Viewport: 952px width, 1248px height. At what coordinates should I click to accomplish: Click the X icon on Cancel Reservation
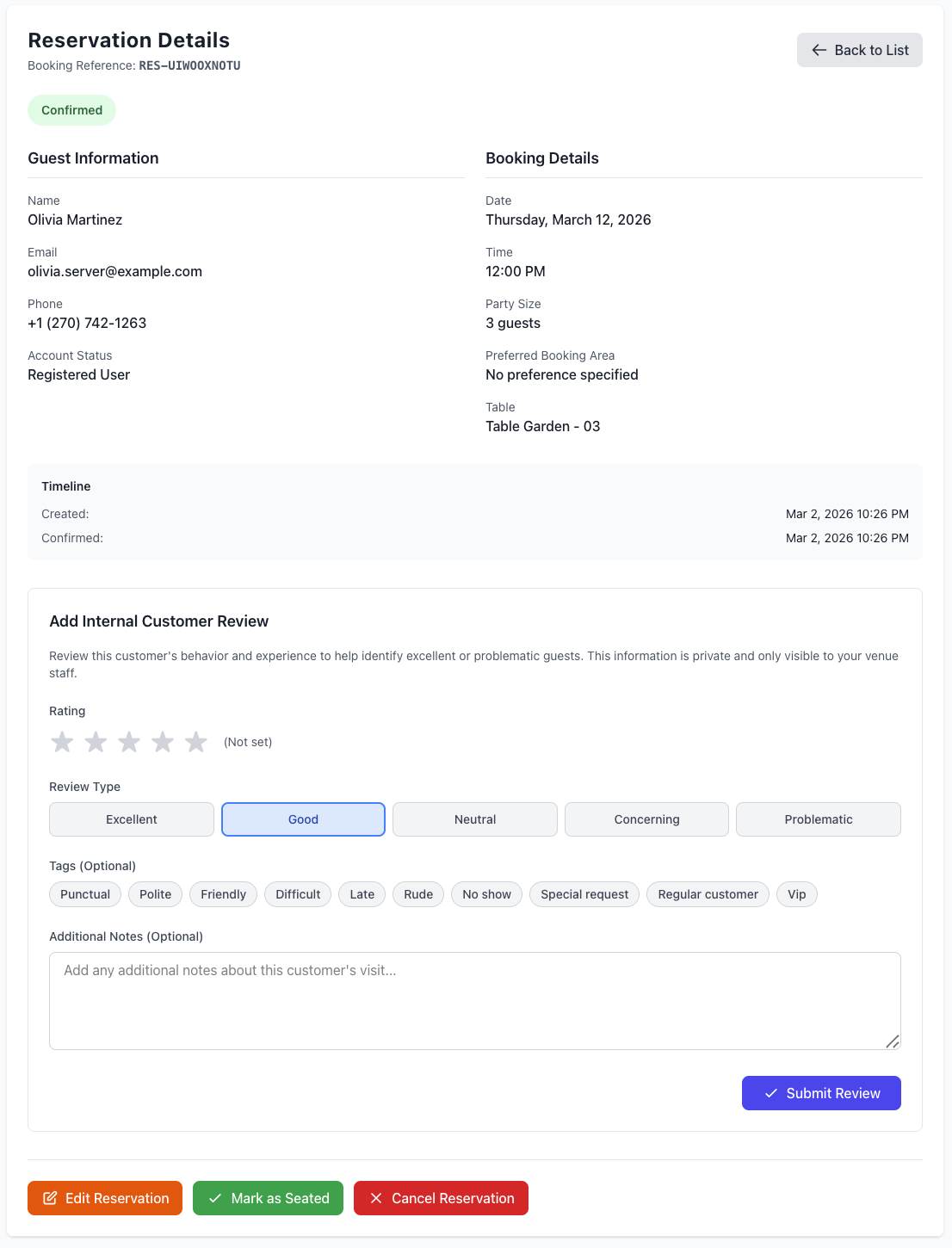(376, 1197)
